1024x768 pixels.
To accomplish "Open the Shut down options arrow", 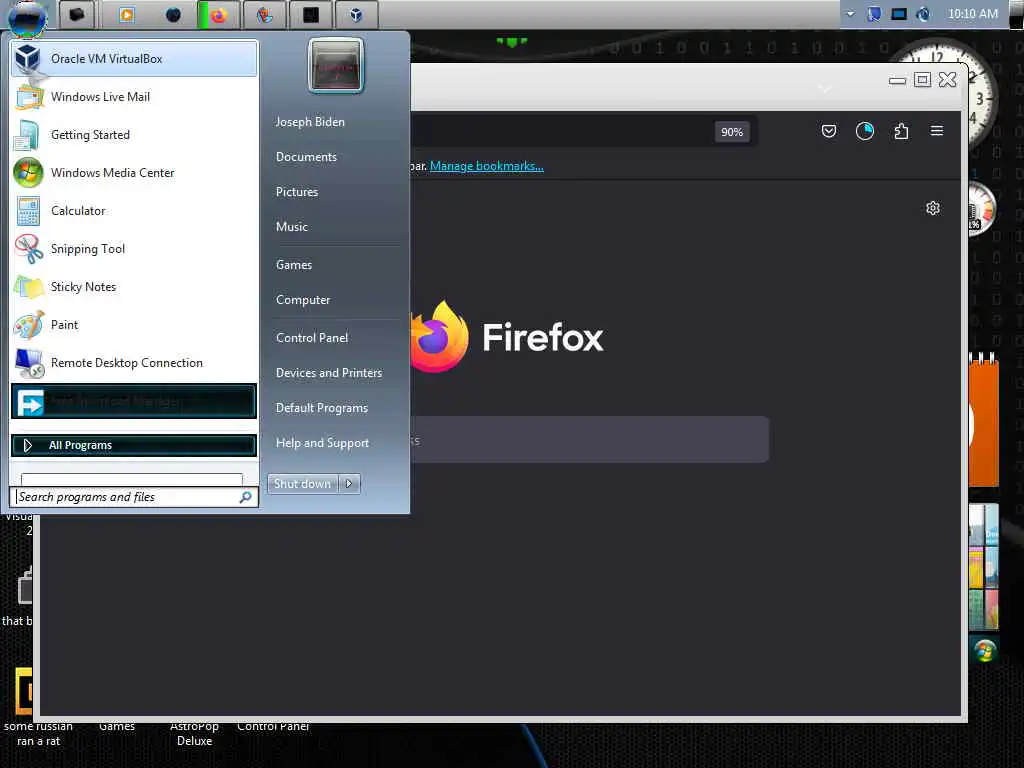I will pyautogui.click(x=349, y=484).
